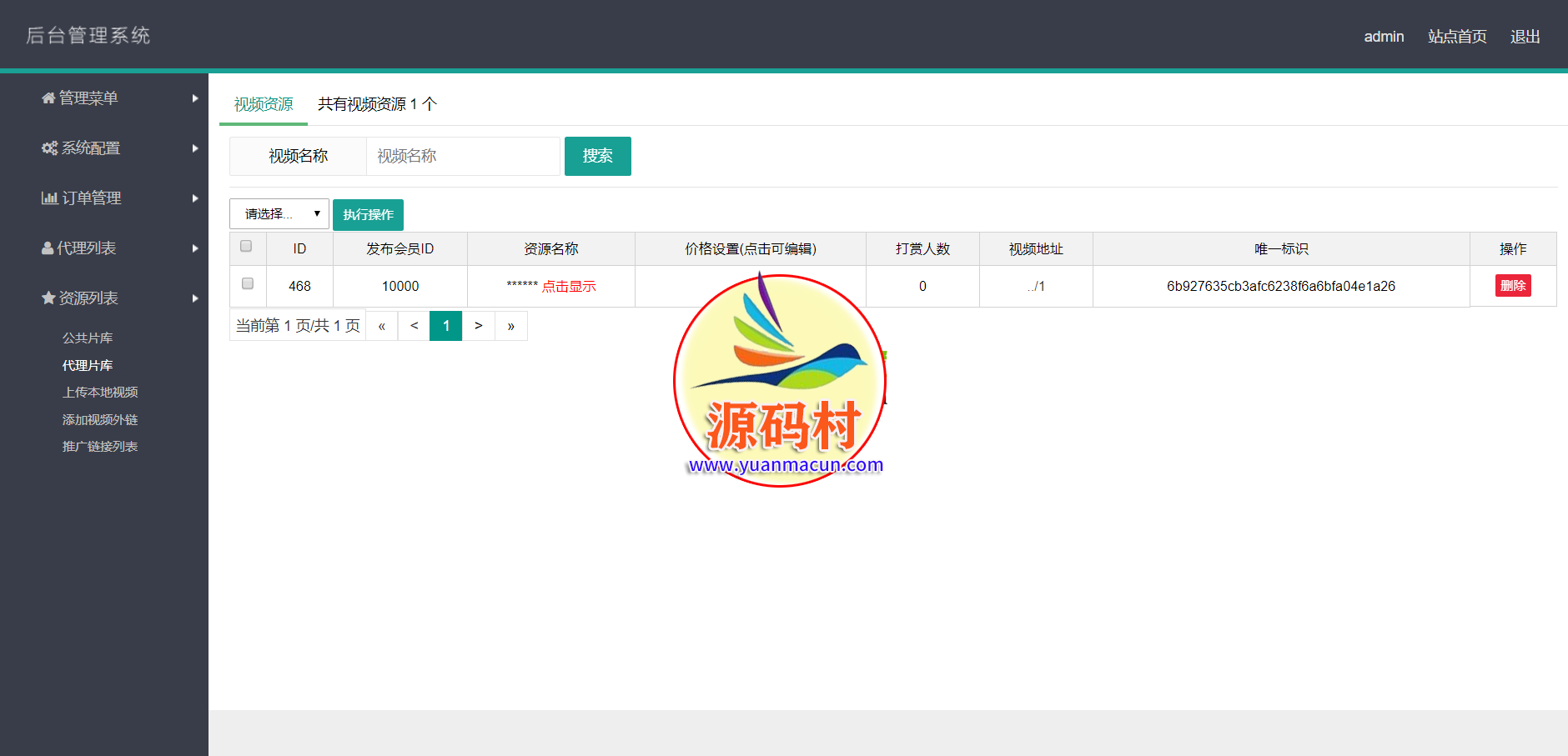The width and height of the screenshot is (1568, 756).
Task: Focus the 视频名称 search input field
Action: click(x=463, y=157)
